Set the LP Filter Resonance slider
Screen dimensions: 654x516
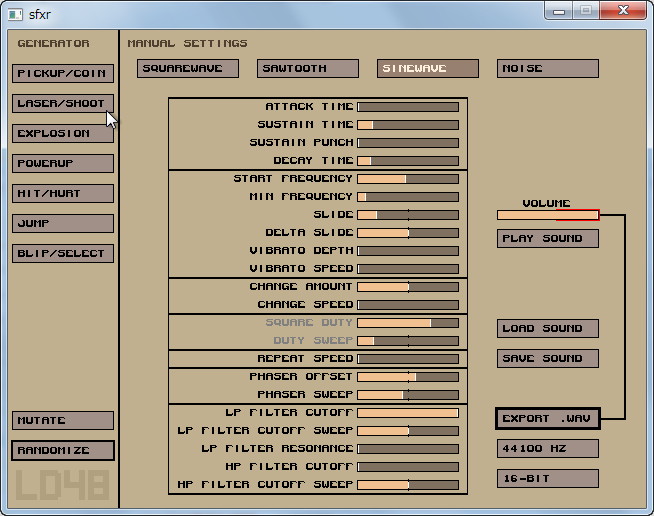click(x=408, y=449)
